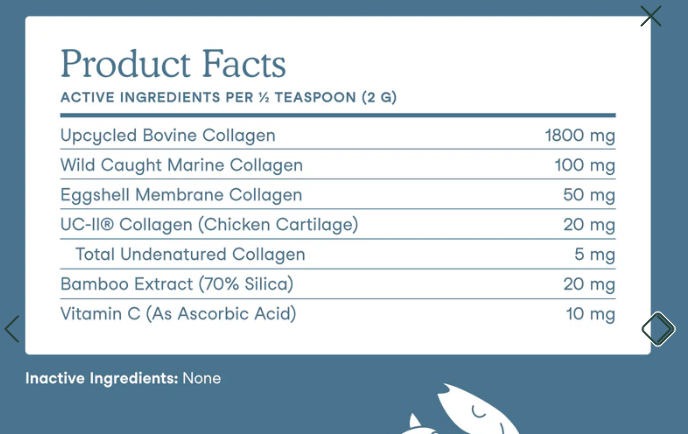Close the Product Facts image viewer
688x434 pixels.
(x=651, y=16)
